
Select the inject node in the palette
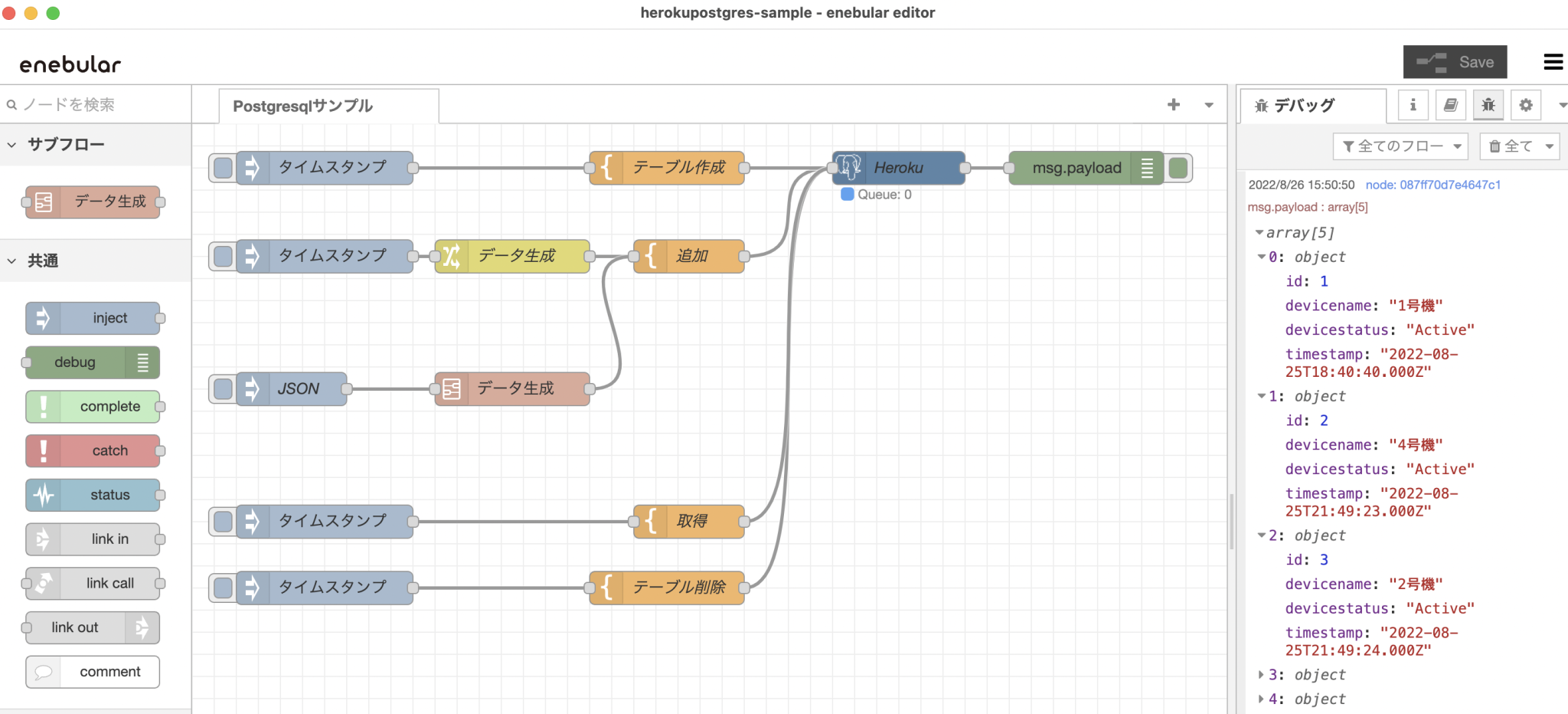93,317
